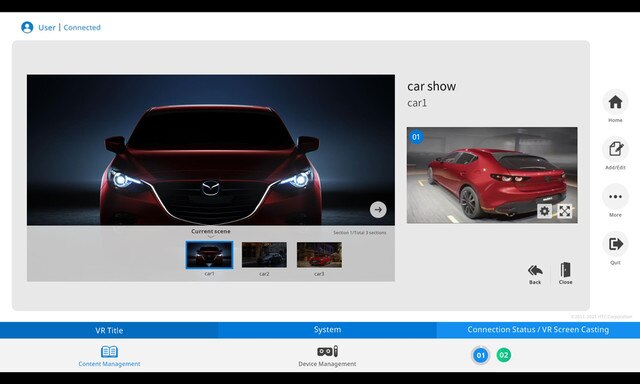Open Connection Status / VR Screen Casting tab
The width and height of the screenshot is (640, 384).
[538, 330]
